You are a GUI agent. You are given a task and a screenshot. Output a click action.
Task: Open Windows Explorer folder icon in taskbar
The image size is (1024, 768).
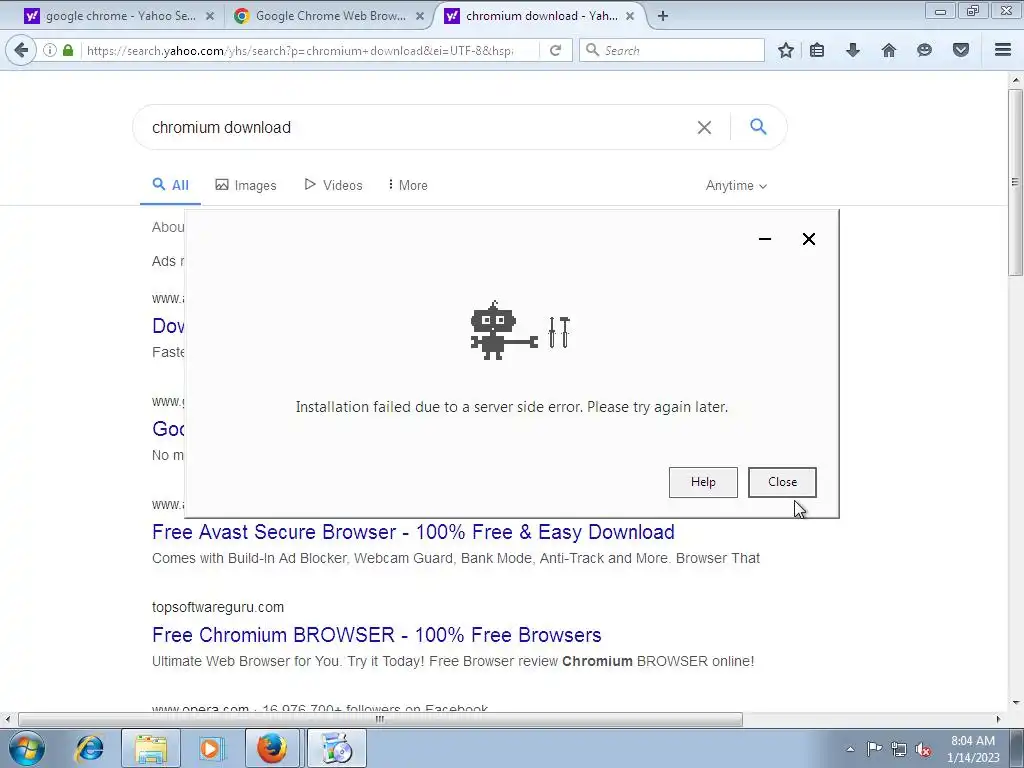pyautogui.click(x=151, y=748)
